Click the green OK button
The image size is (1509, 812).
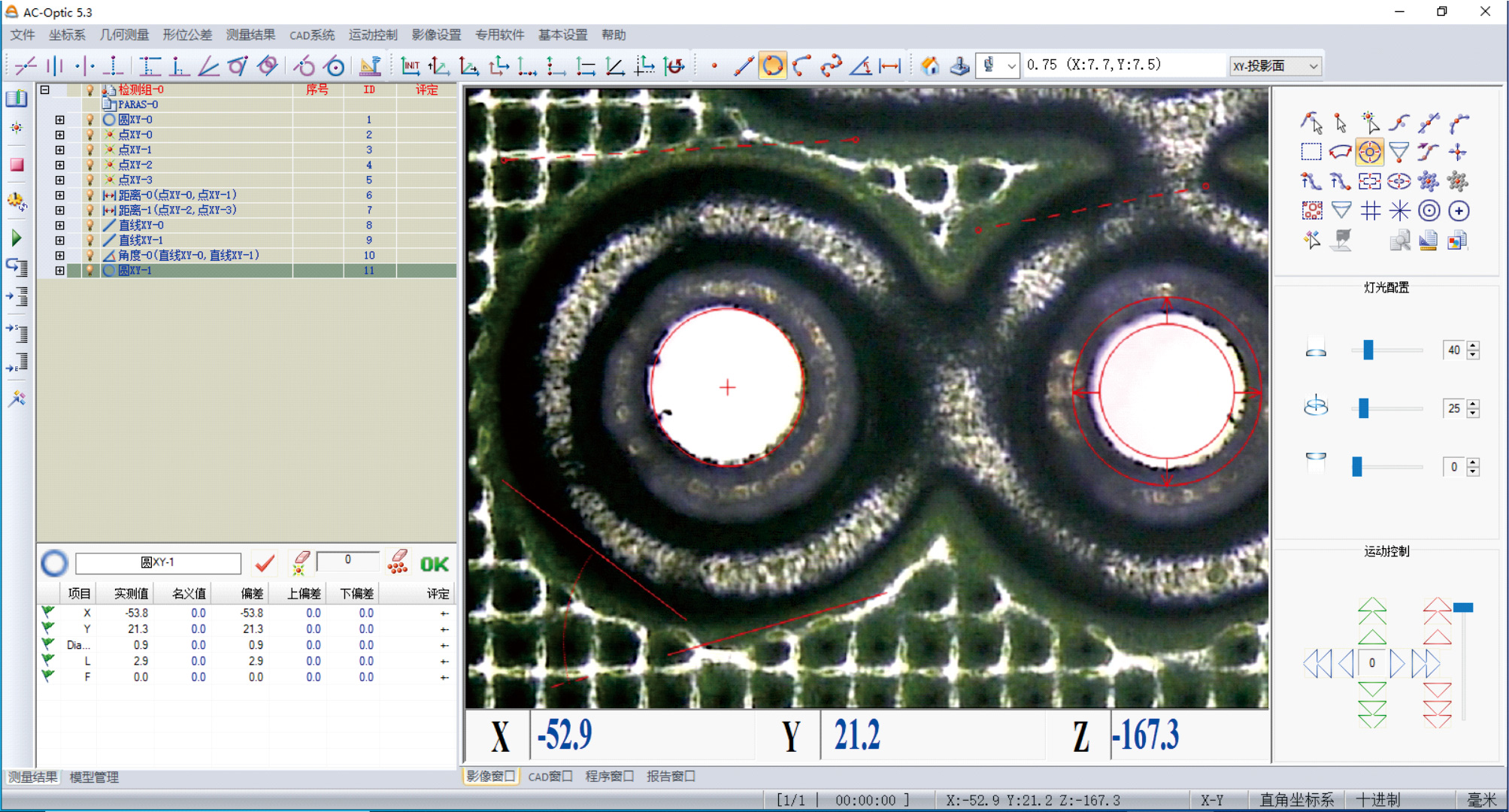point(434,564)
